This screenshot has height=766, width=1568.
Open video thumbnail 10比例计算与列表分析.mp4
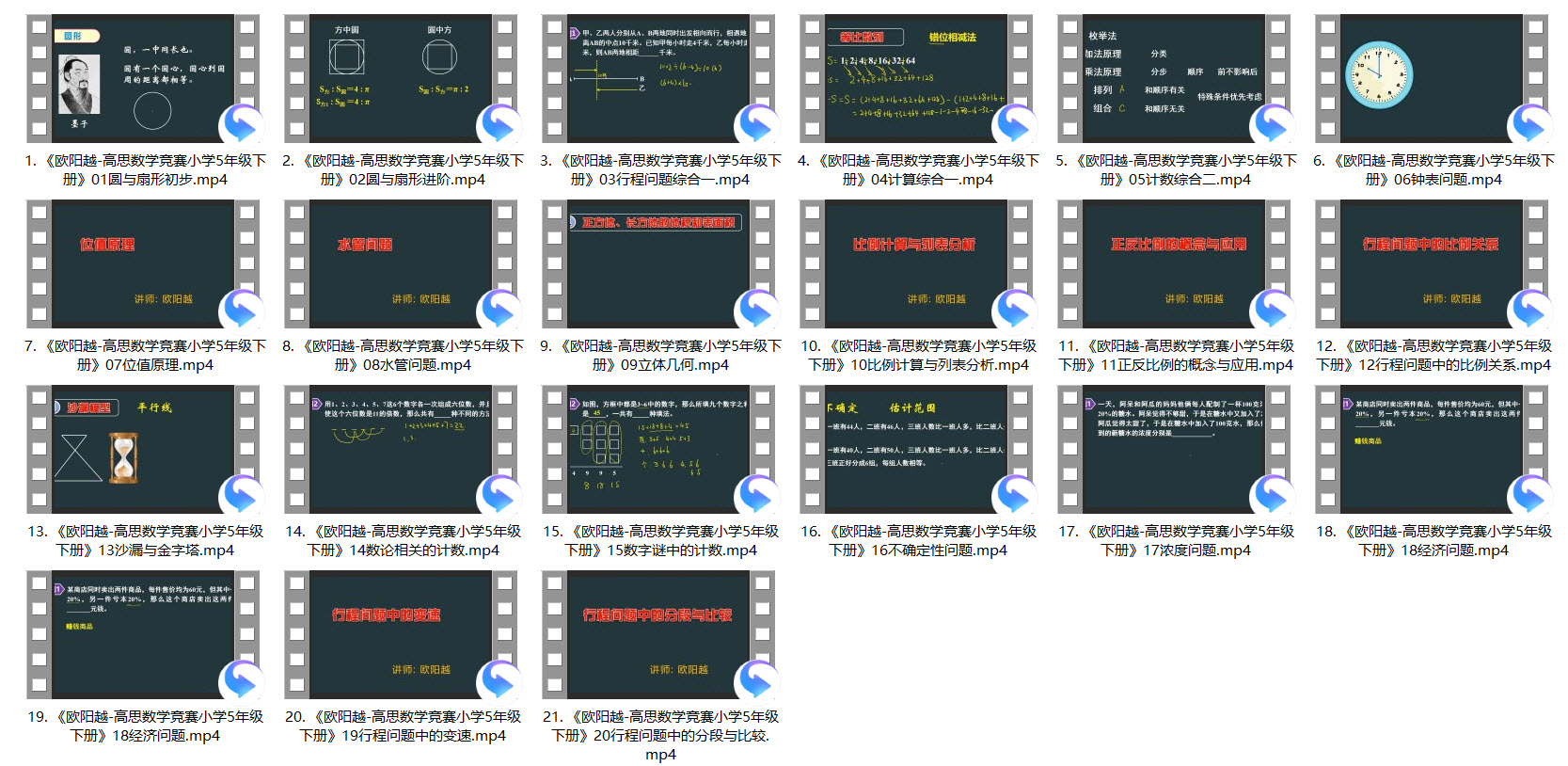point(916,263)
